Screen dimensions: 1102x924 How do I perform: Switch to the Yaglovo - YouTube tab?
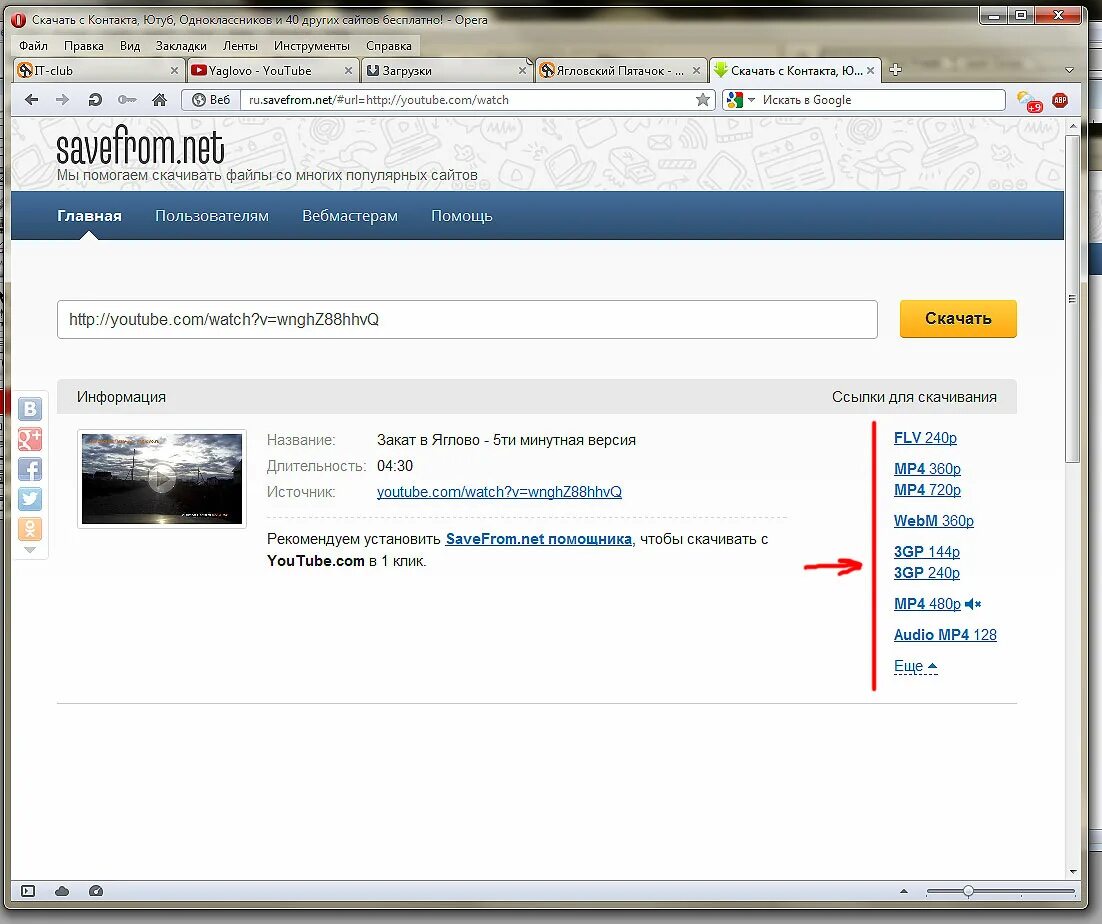click(x=271, y=70)
